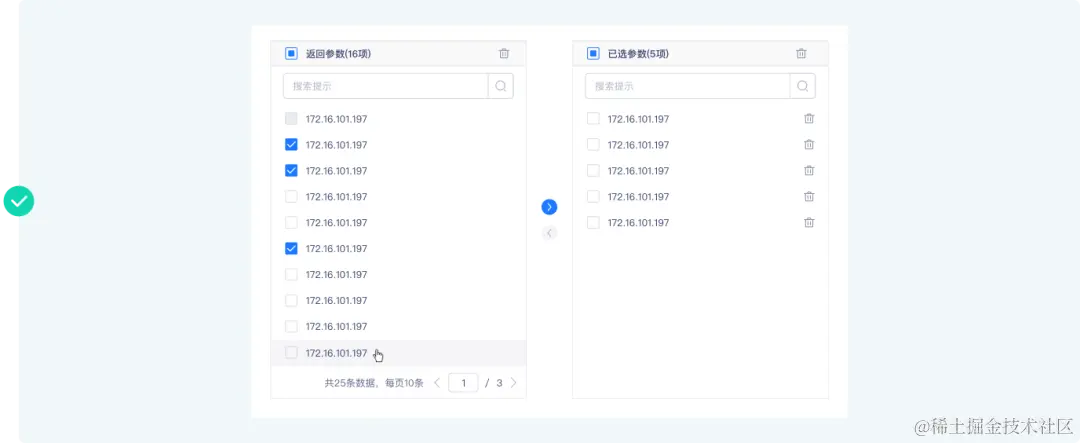Uncheck the second row checkbox in 返回参数 list

pyautogui.click(x=291, y=145)
